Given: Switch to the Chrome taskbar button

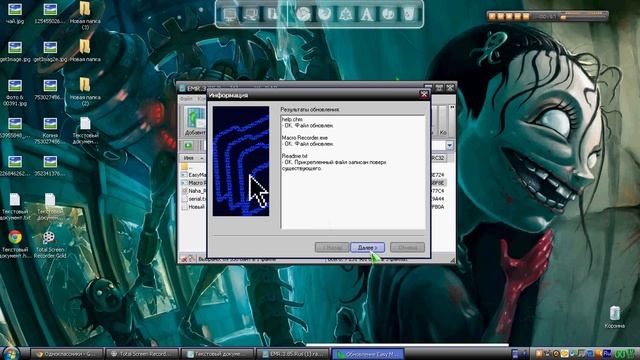Looking at the screenshot, I should coord(67,354).
